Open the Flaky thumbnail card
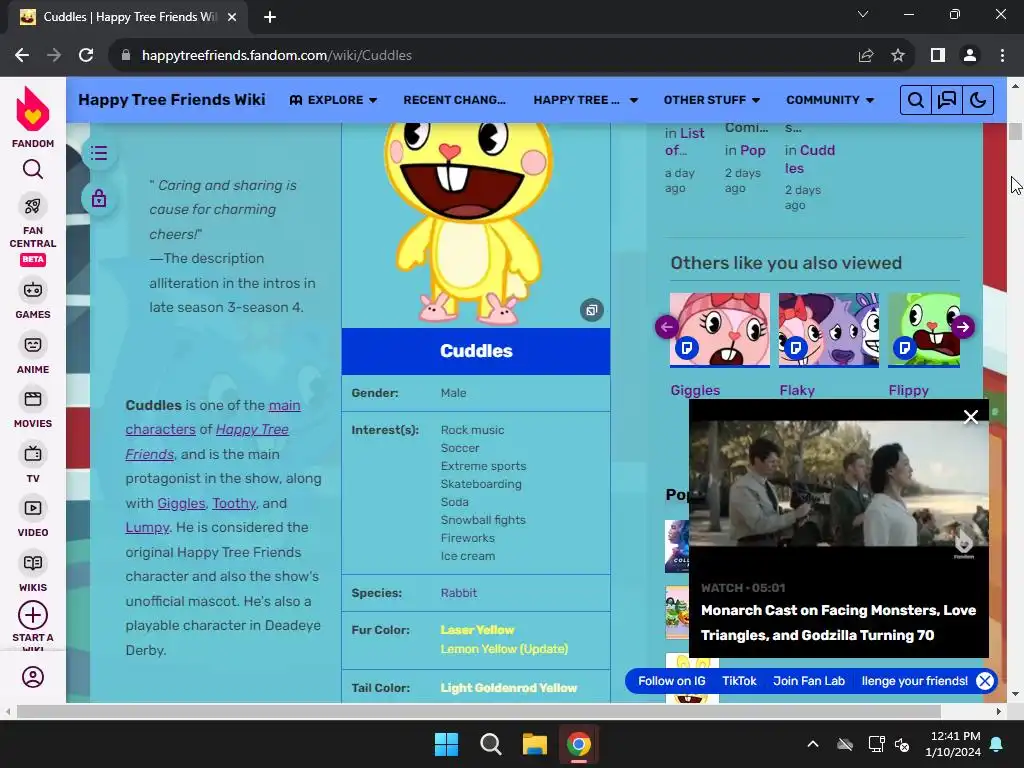Image resolution: width=1024 pixels, height=768 pixels. (829, 330)
